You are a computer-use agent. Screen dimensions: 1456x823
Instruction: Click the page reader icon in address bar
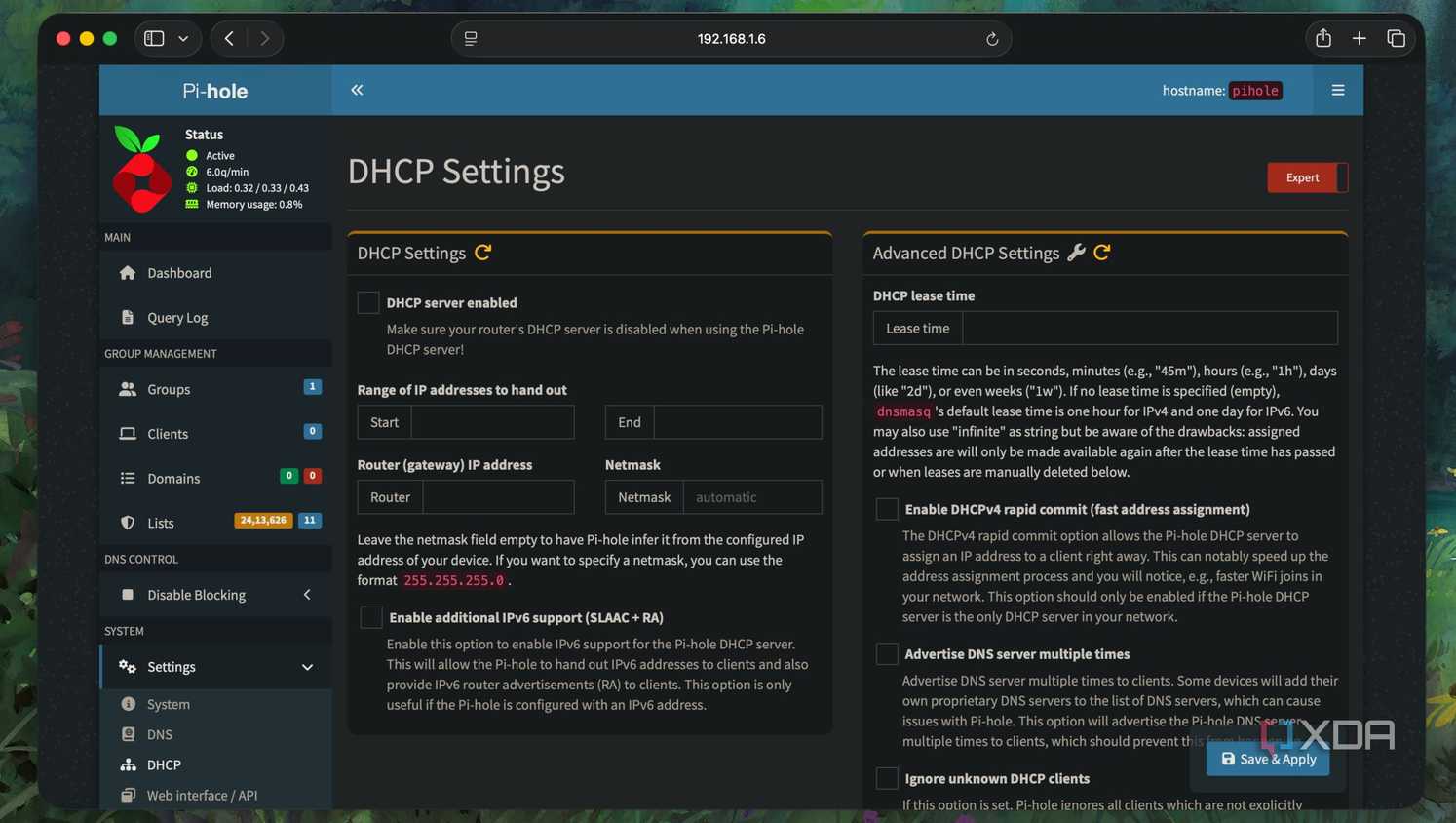471,39
